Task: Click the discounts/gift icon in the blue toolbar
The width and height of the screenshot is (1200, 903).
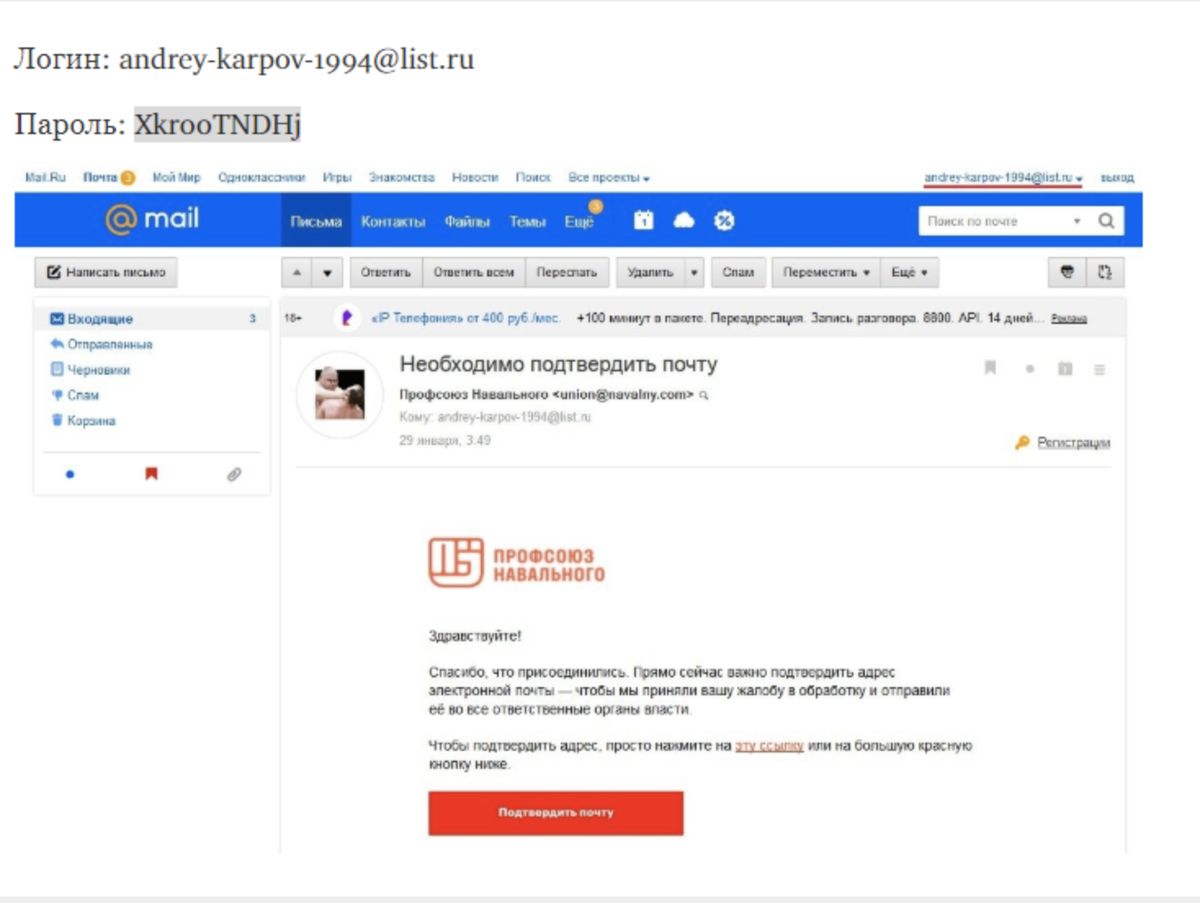Action: pyautogui.click(x=724, y=220)
